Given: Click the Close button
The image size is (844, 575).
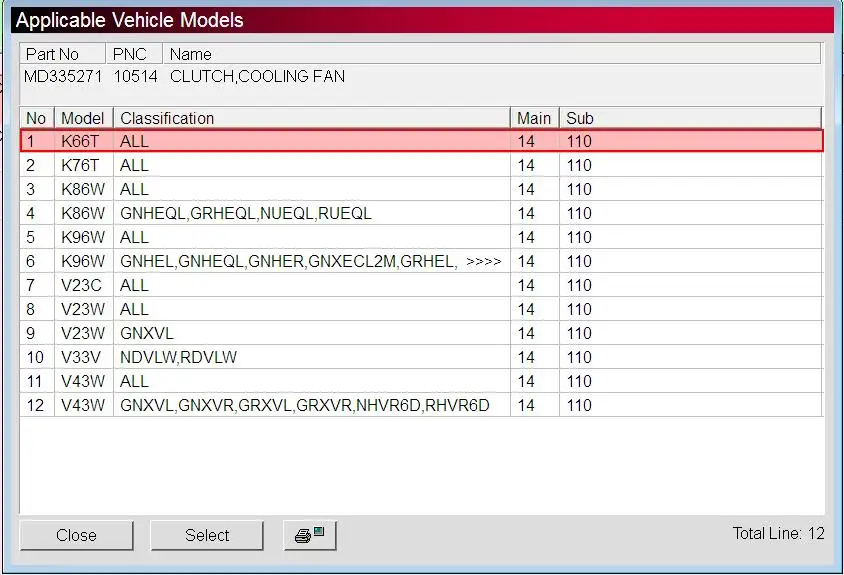Looking at the screenshot, I should (76, 535).
